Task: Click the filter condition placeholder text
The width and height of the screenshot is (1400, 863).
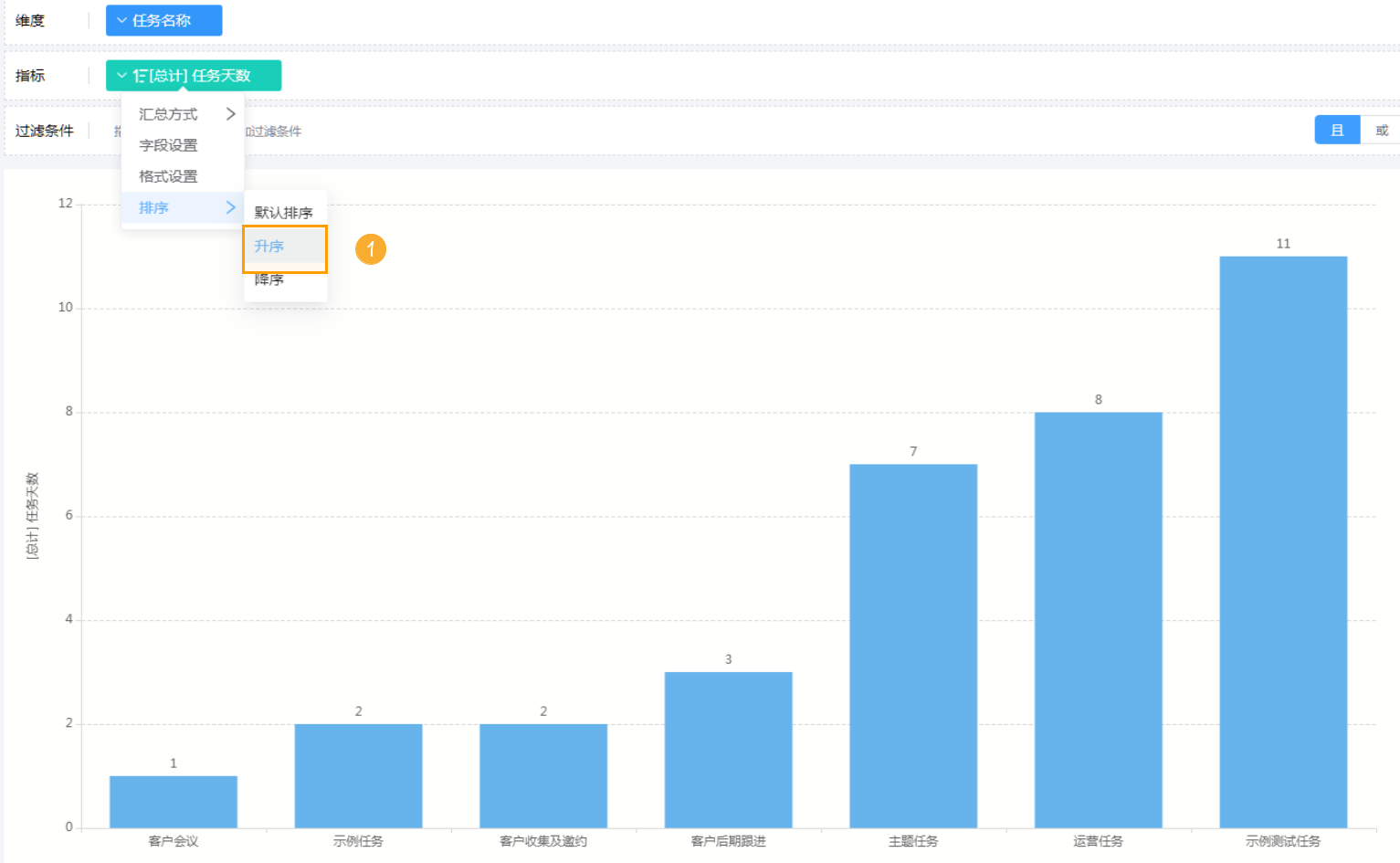Action: point(274,132)
